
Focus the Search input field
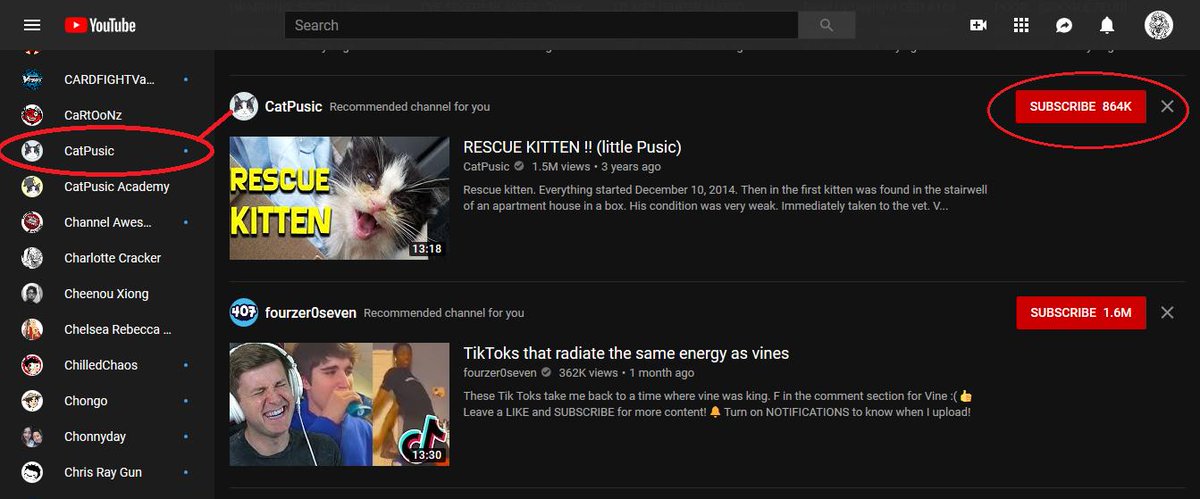[x=541, y=25]
